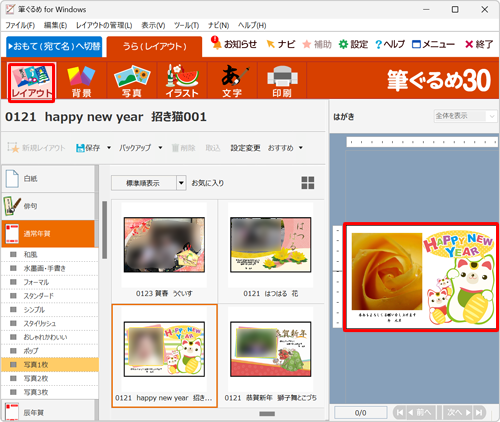Select ポップ subcategory

pos(50,351)
